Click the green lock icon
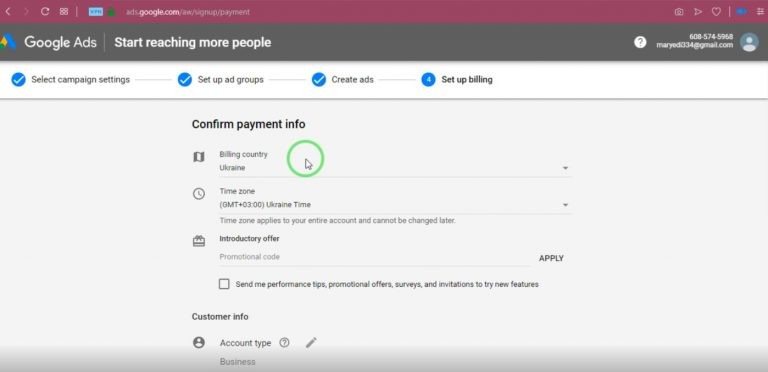 click(x=112, y=12)
